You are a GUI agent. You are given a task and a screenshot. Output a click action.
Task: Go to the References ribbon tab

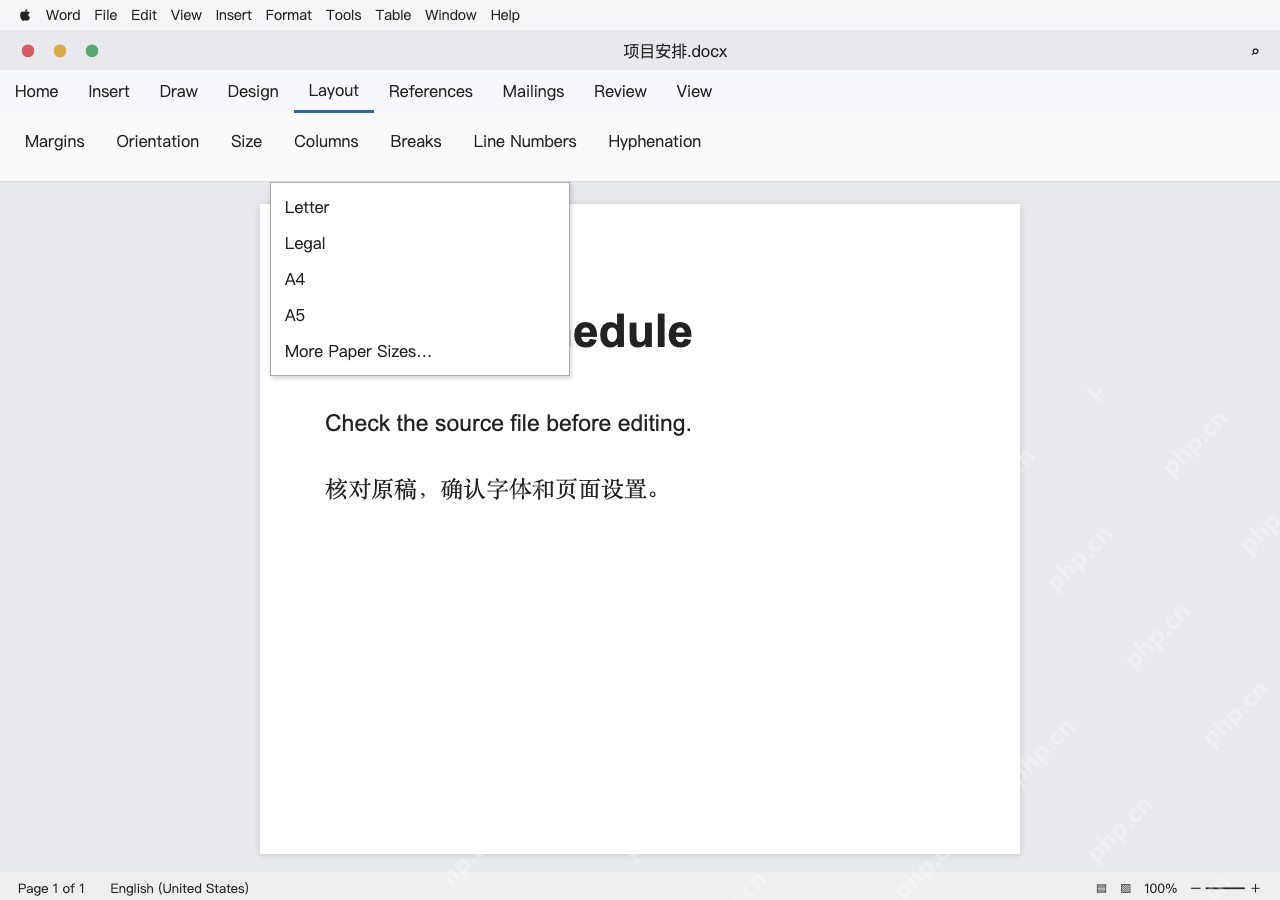(431, 91)
